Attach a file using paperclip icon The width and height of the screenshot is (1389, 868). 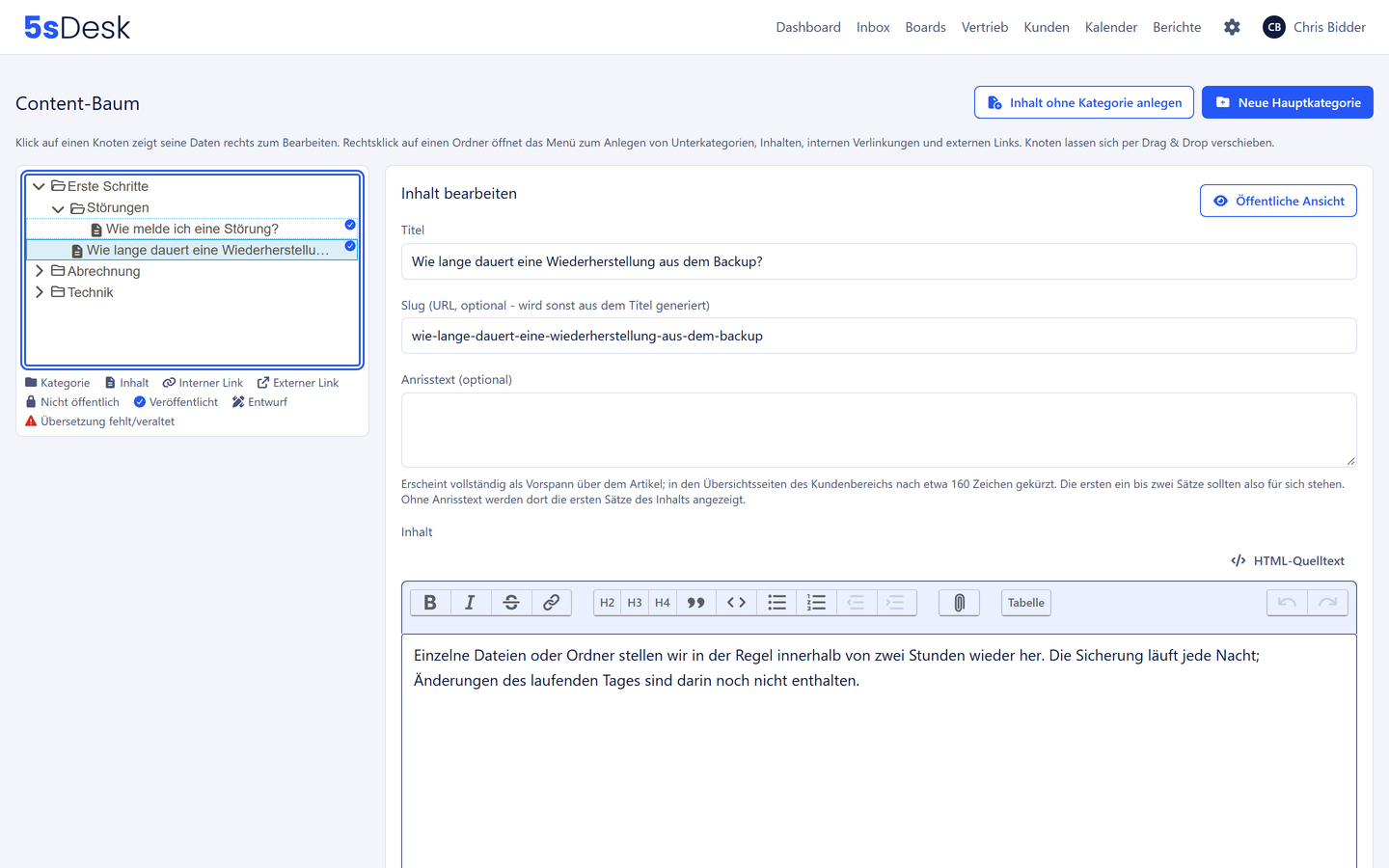(960, 603)
